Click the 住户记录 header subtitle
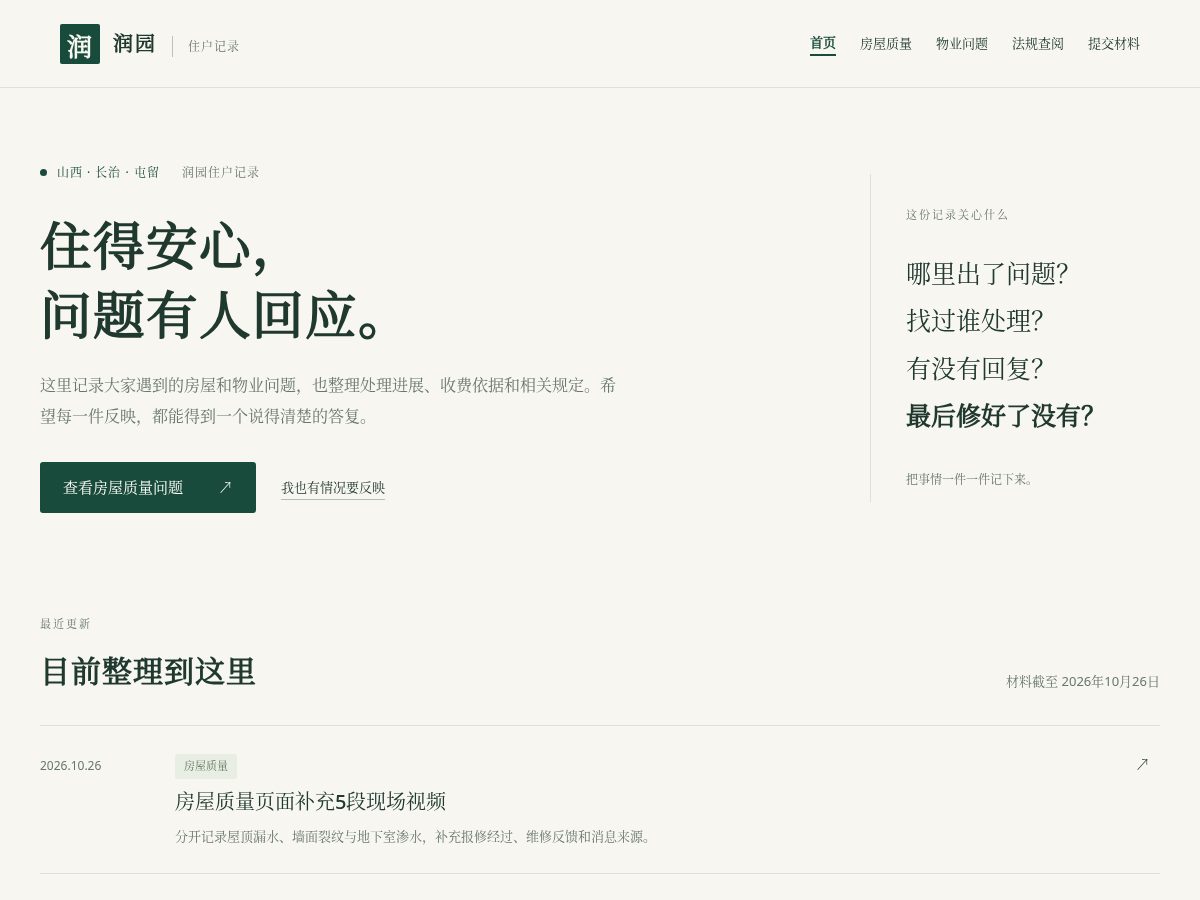The height and width of the screenshot is (900, 1200). pyautogui.click(x=213, y=46)
